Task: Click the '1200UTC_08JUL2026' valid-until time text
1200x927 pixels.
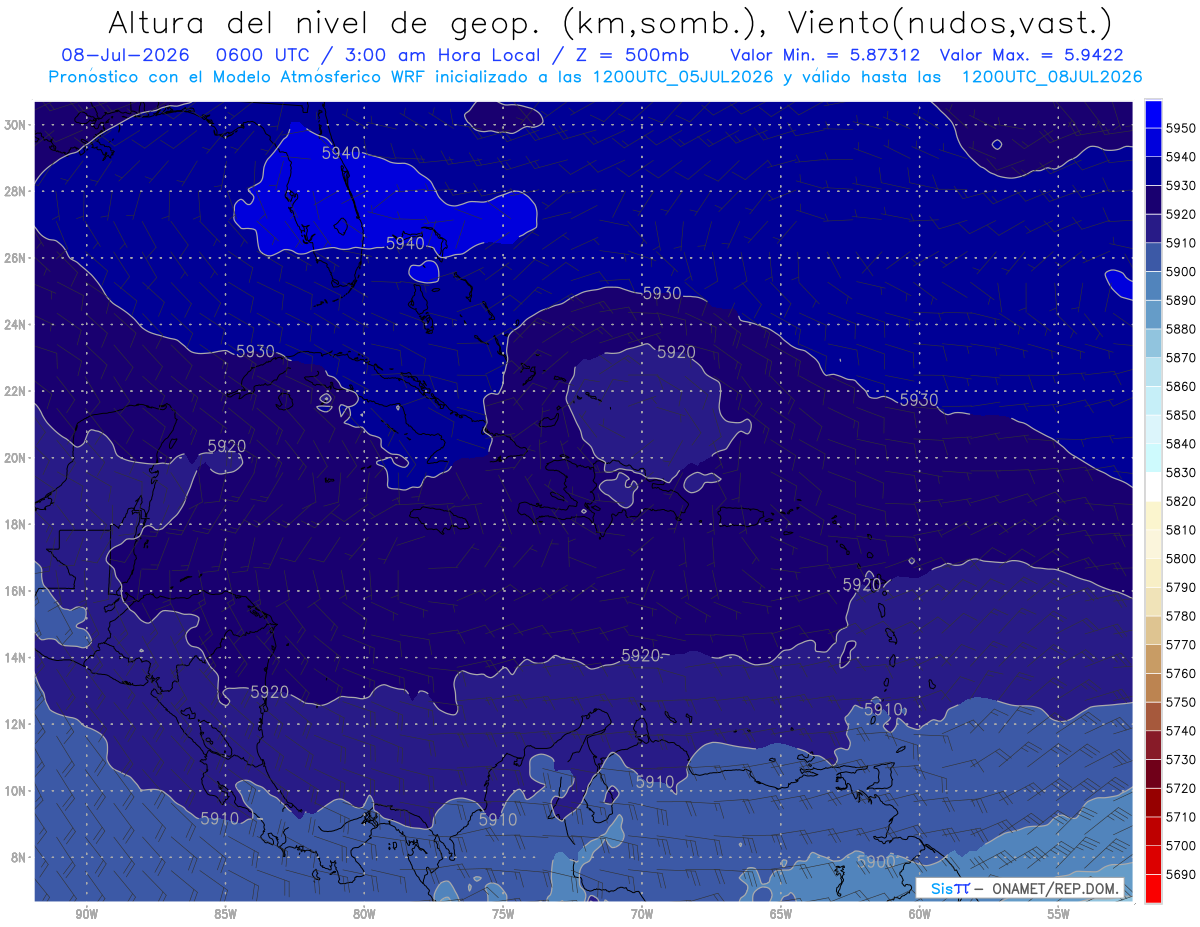Action: click(1052, 77)
